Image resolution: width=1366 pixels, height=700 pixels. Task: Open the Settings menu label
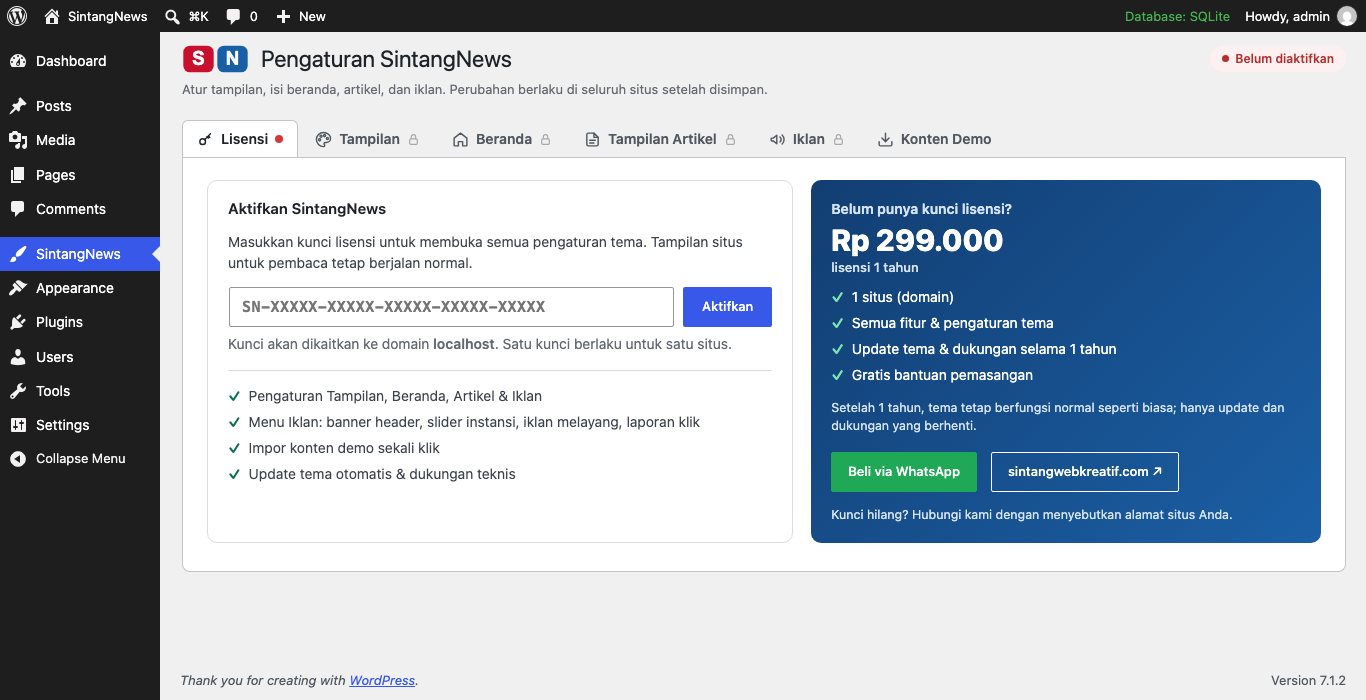tap(63, 425)
